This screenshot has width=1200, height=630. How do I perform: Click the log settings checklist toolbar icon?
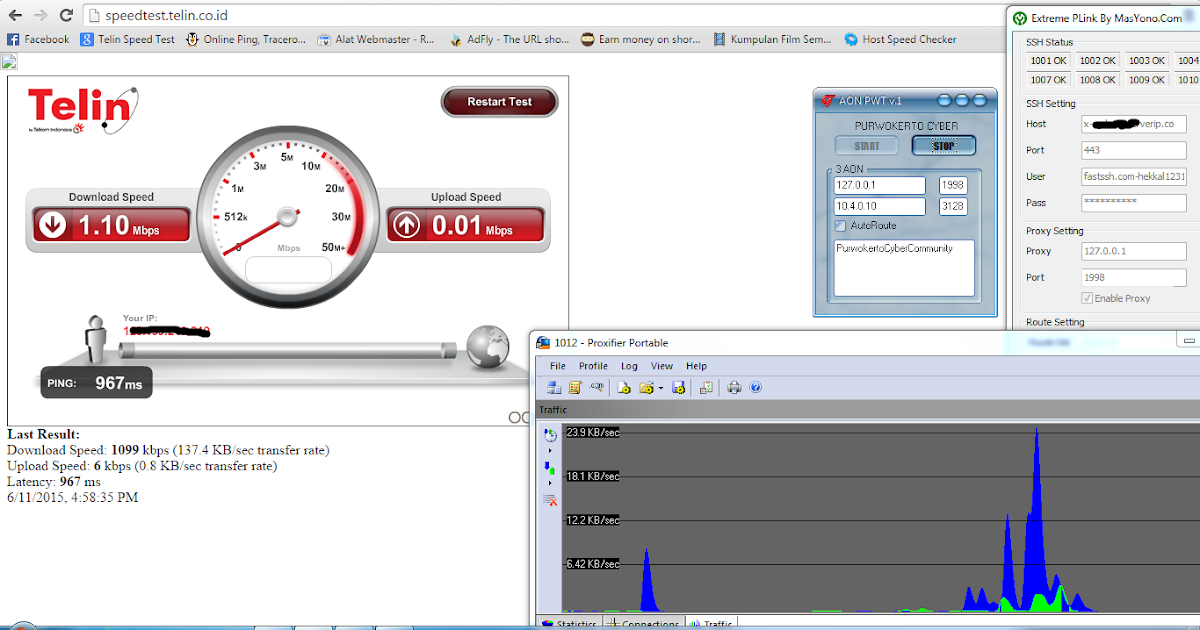click(706, 388)
